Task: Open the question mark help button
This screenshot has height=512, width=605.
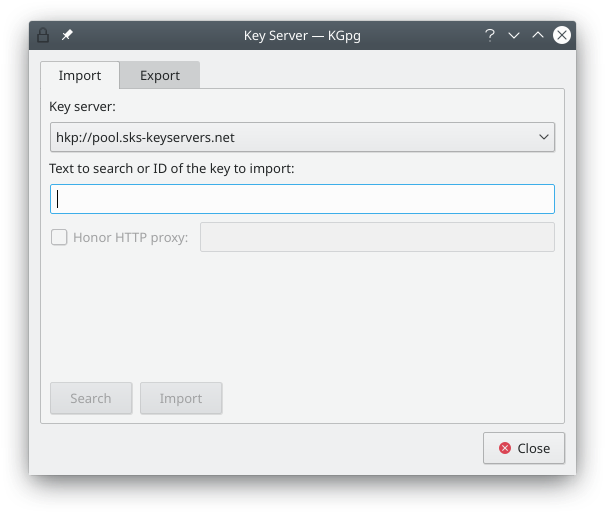Action: (490, 35)
